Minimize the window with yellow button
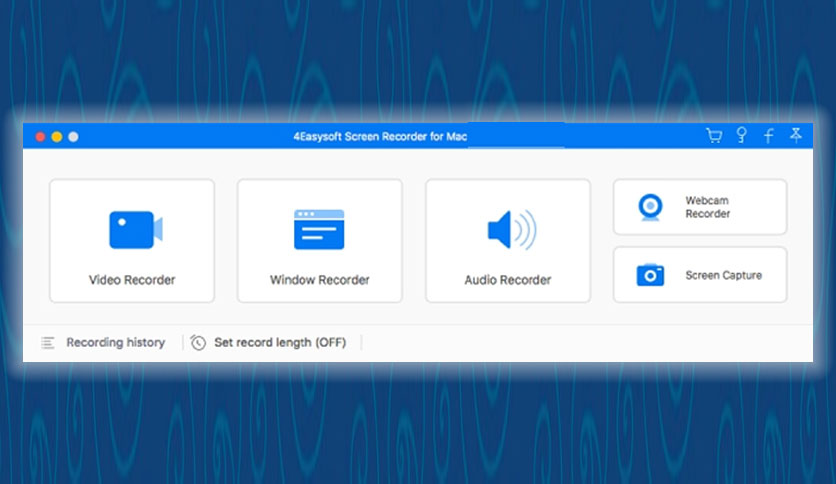Screen dimensions: 836x484 57,137
